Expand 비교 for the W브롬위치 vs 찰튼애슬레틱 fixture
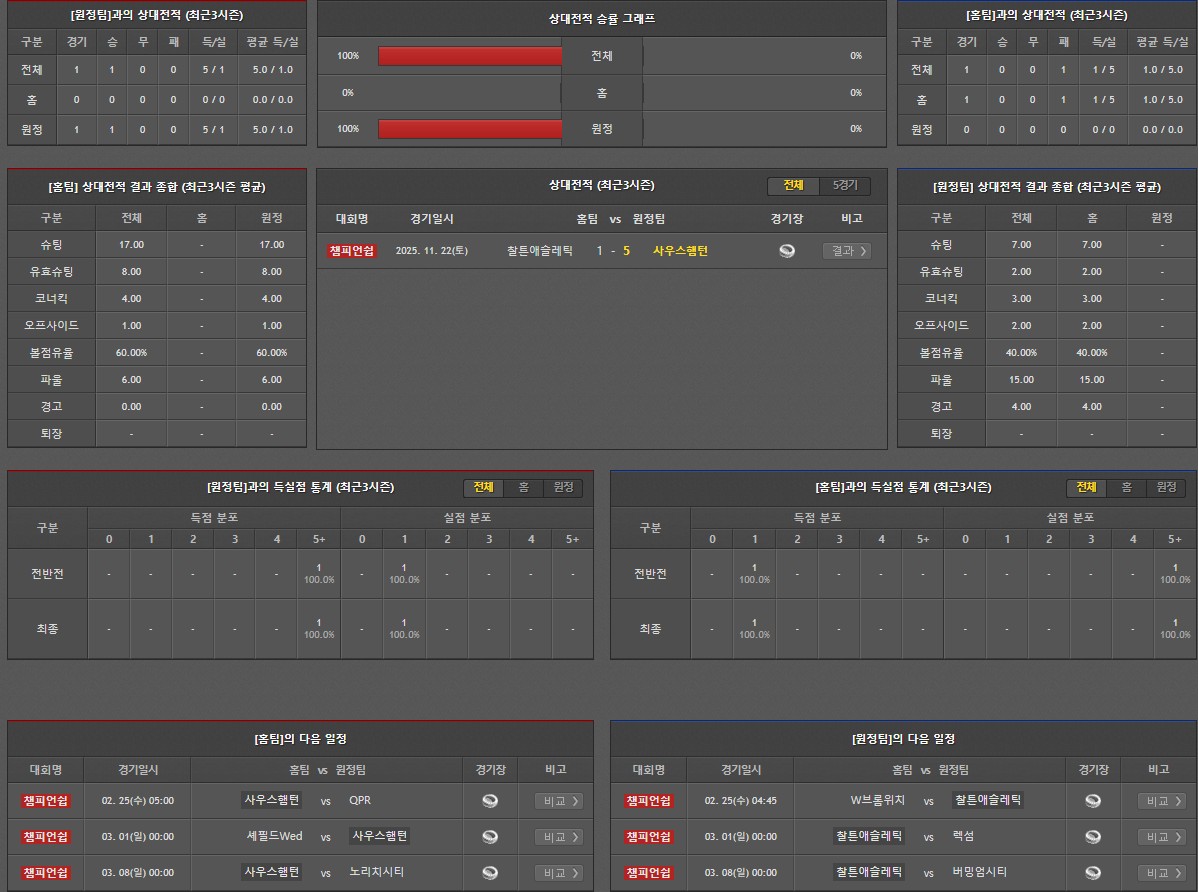1198x892 pixels. coord(1161,801)
